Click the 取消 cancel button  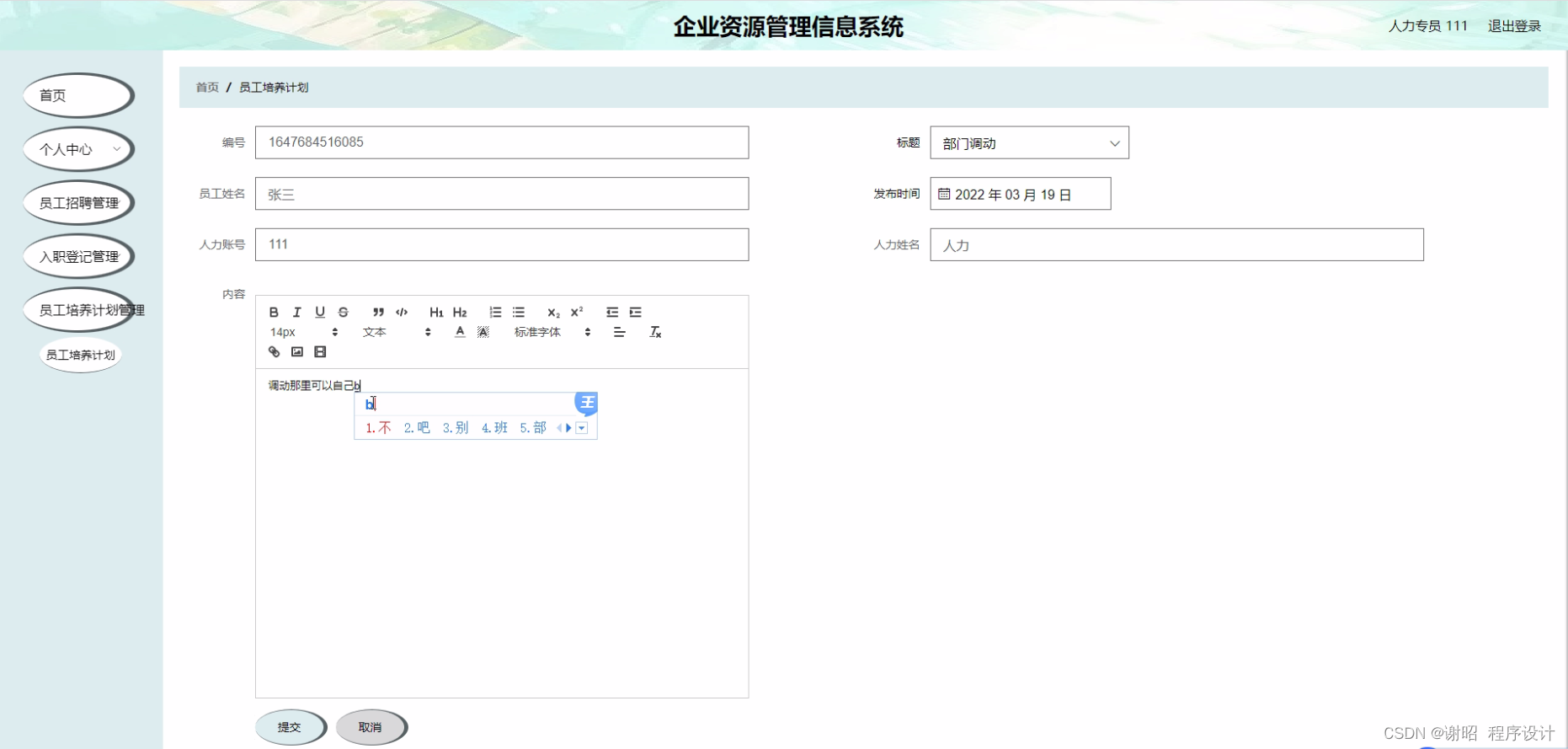click(x=371, y=727)
